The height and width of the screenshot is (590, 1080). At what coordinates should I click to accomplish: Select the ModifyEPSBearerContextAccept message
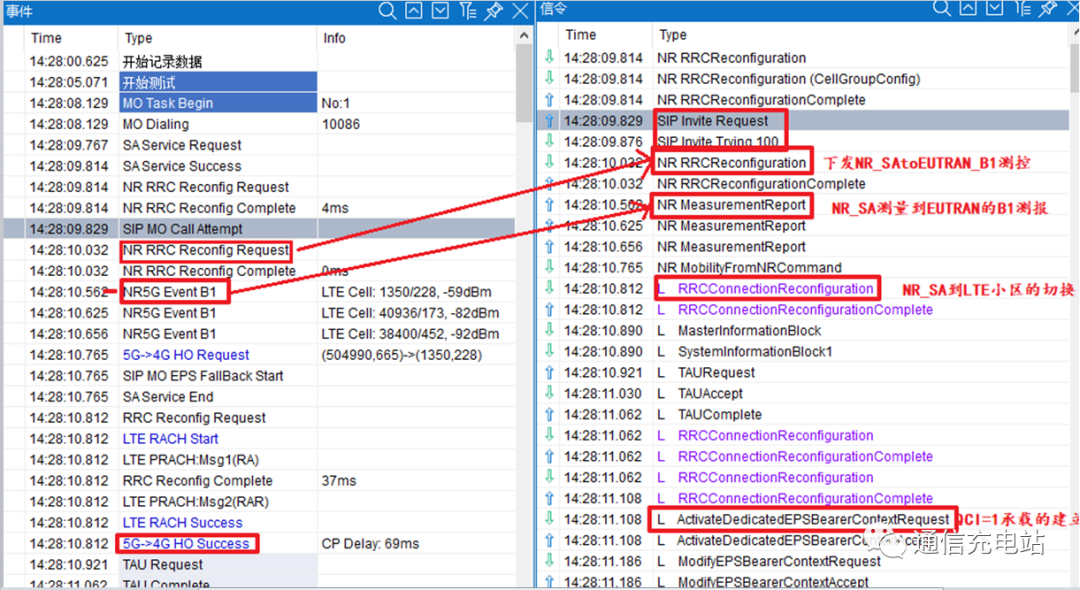[x=773, y=582]
